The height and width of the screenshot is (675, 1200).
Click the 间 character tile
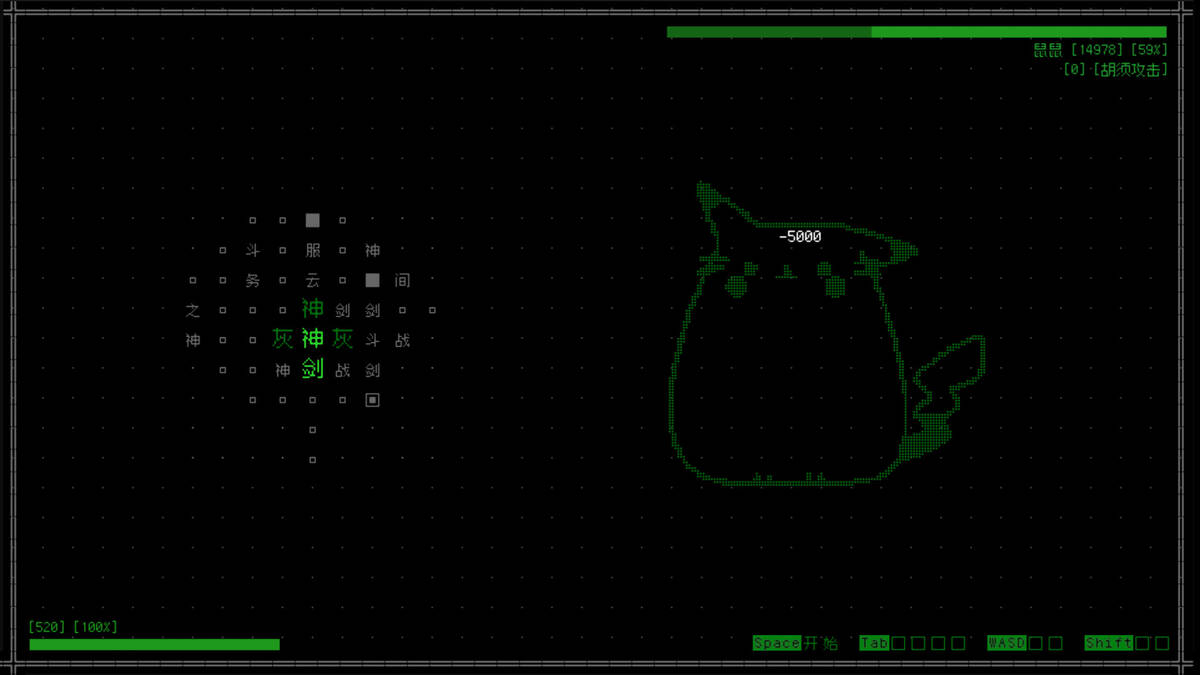click(x=402, y=281)
